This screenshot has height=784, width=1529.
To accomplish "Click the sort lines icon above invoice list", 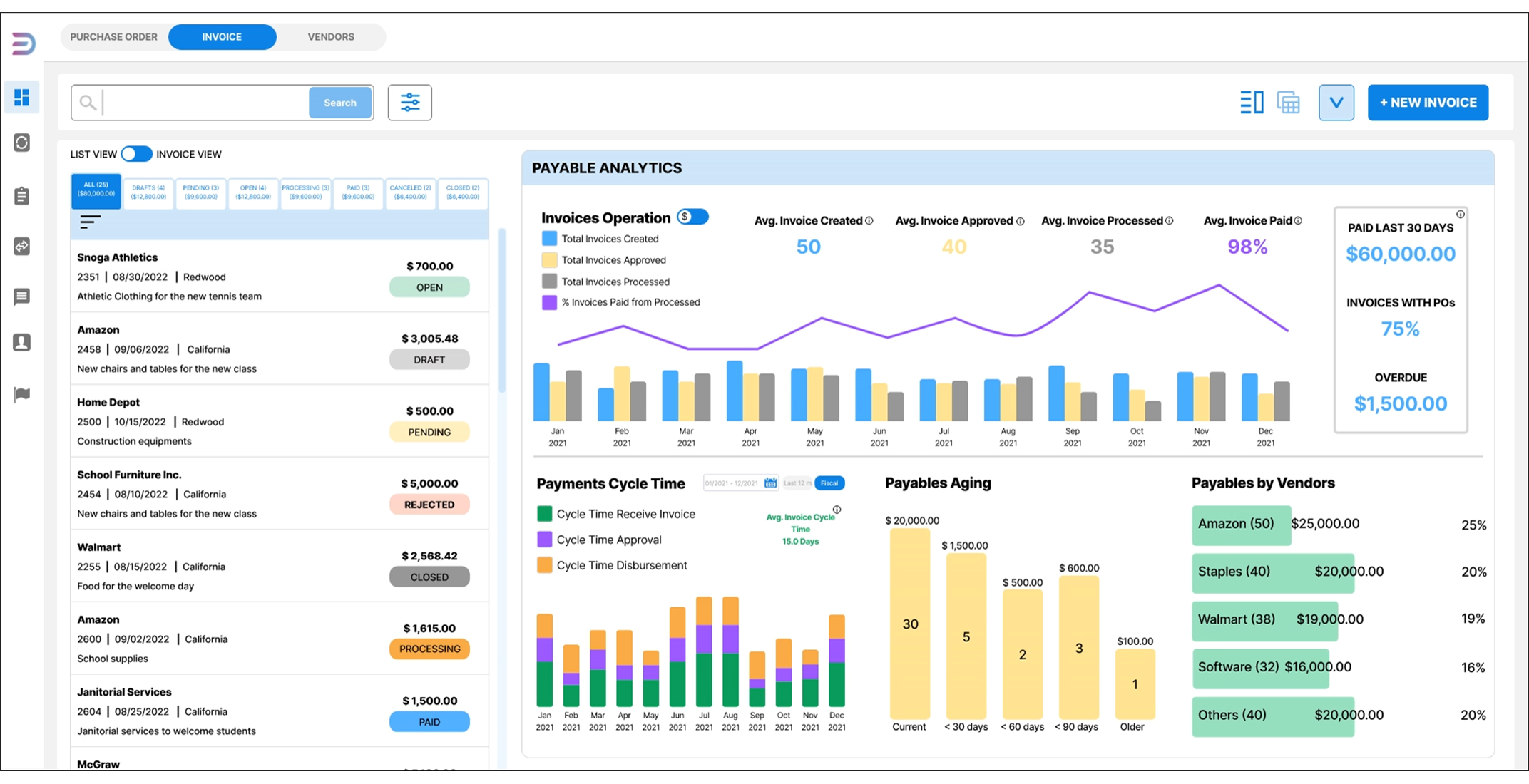I will point(90,222).
